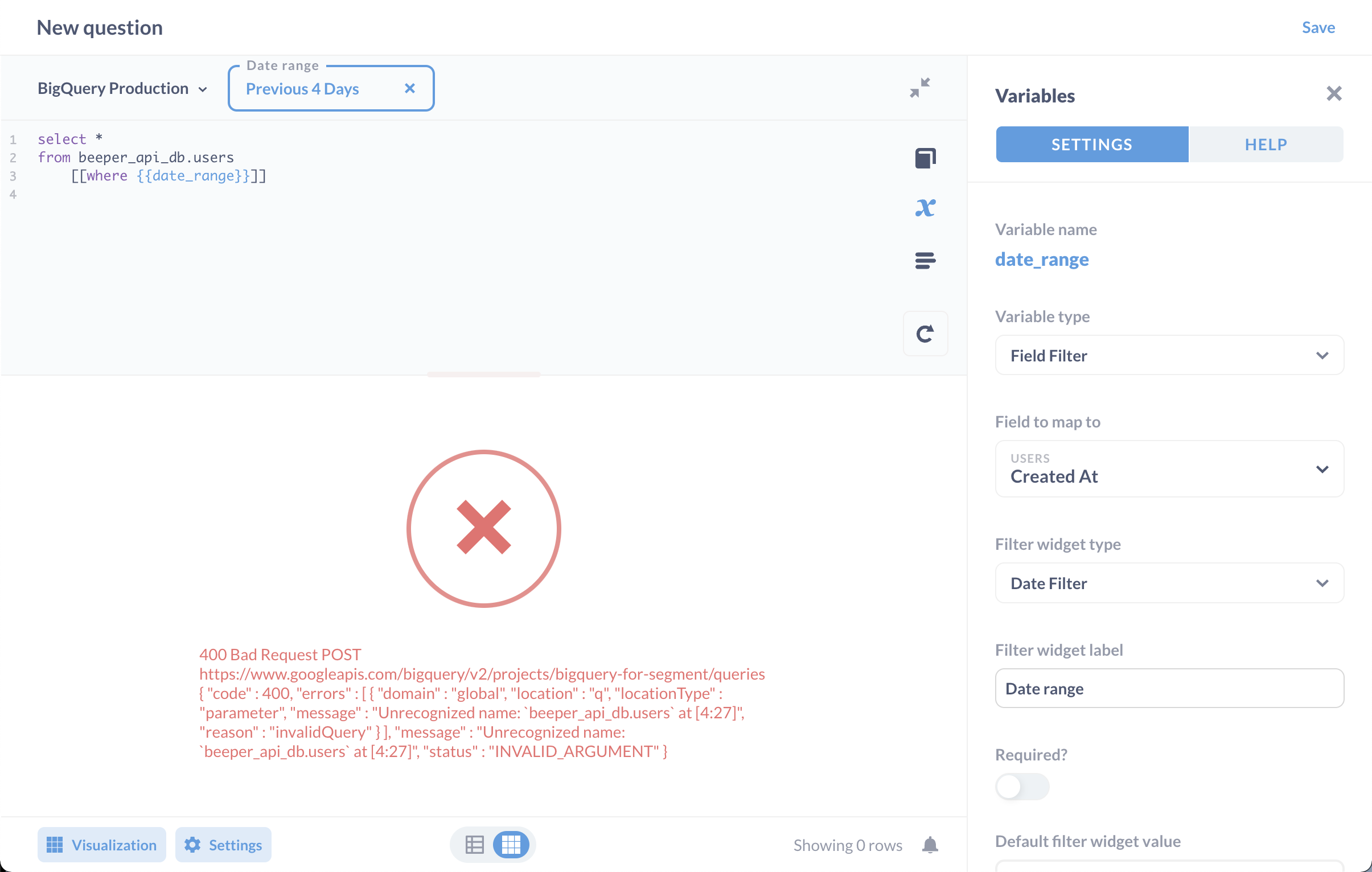Clear the Previous 4 Days date filter
Image resolution: width=1372 pixels, height=872 pixels.
tap(410, 88)
